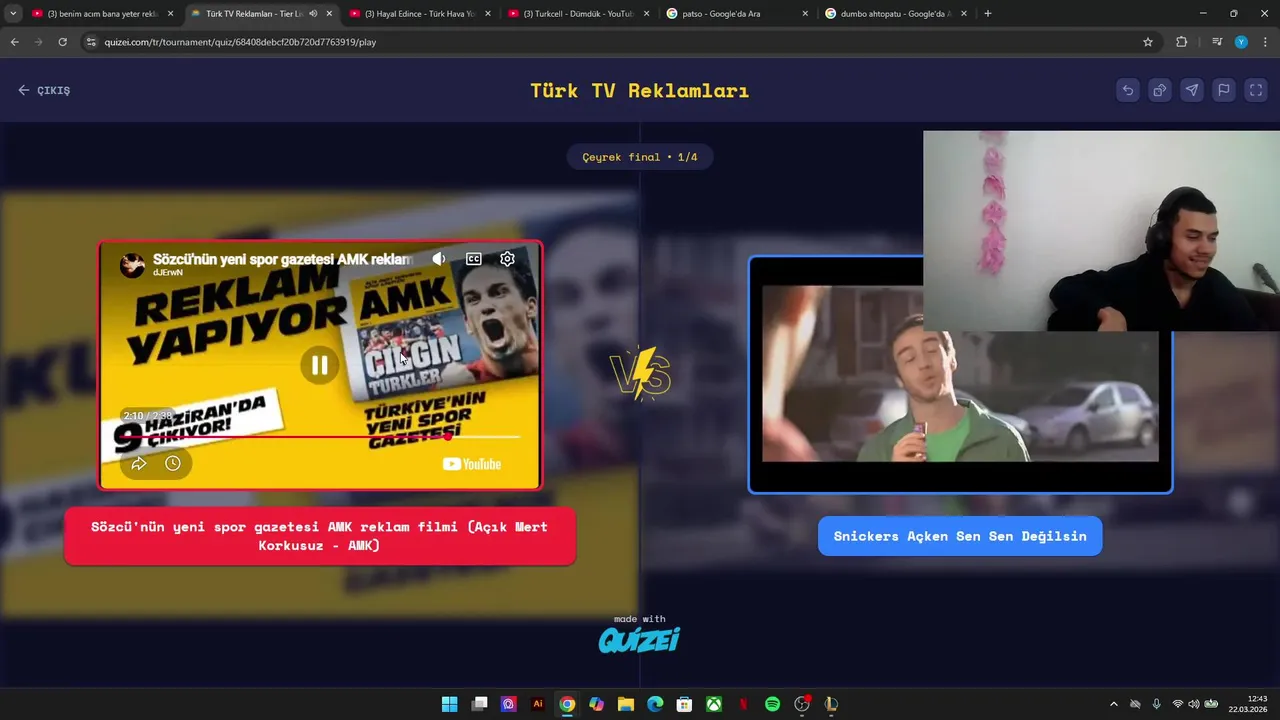Open Google Chrome taskbar icon

click(x=567, y=704)
